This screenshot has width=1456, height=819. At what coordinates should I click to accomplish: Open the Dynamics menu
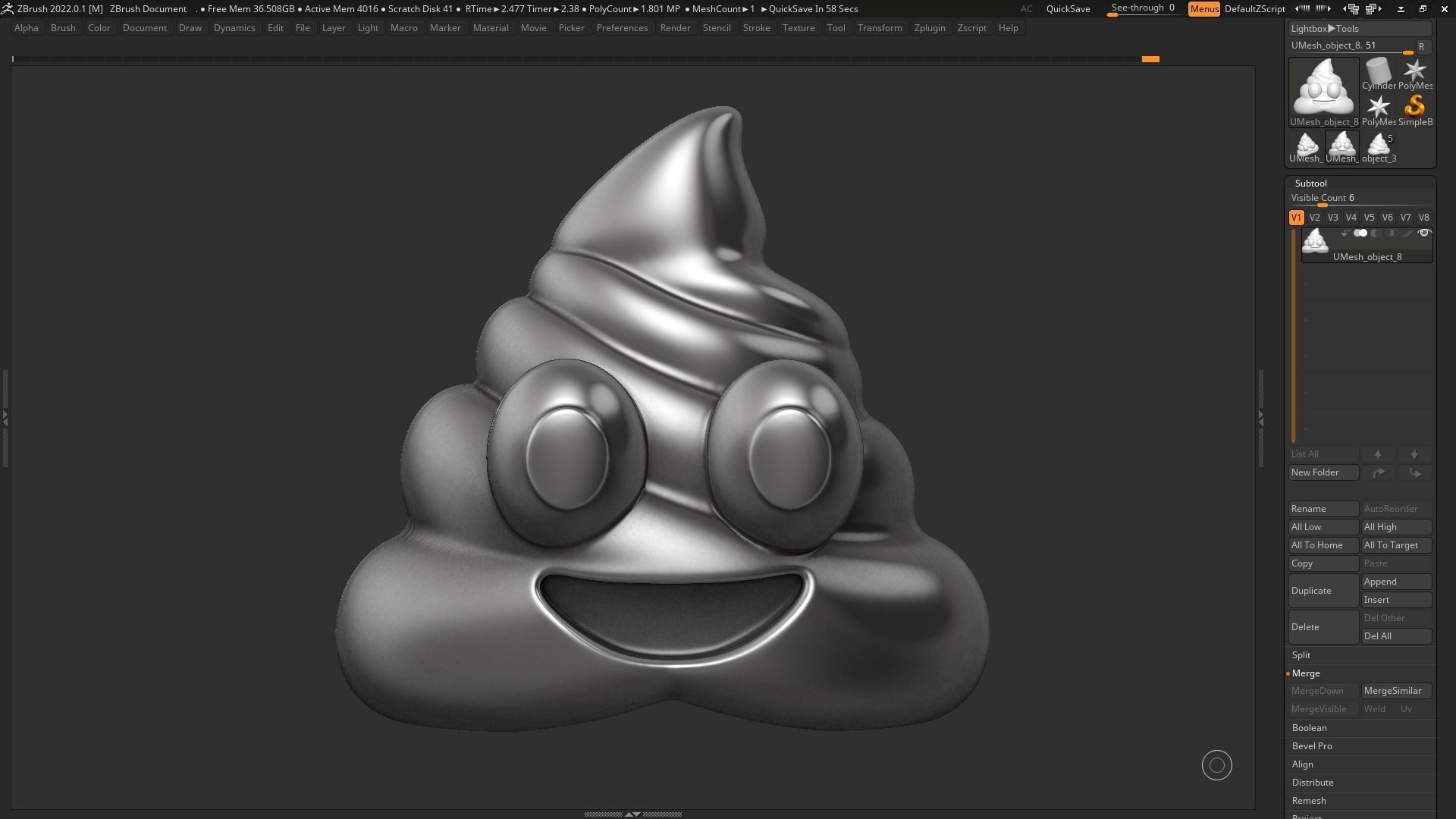234,28
